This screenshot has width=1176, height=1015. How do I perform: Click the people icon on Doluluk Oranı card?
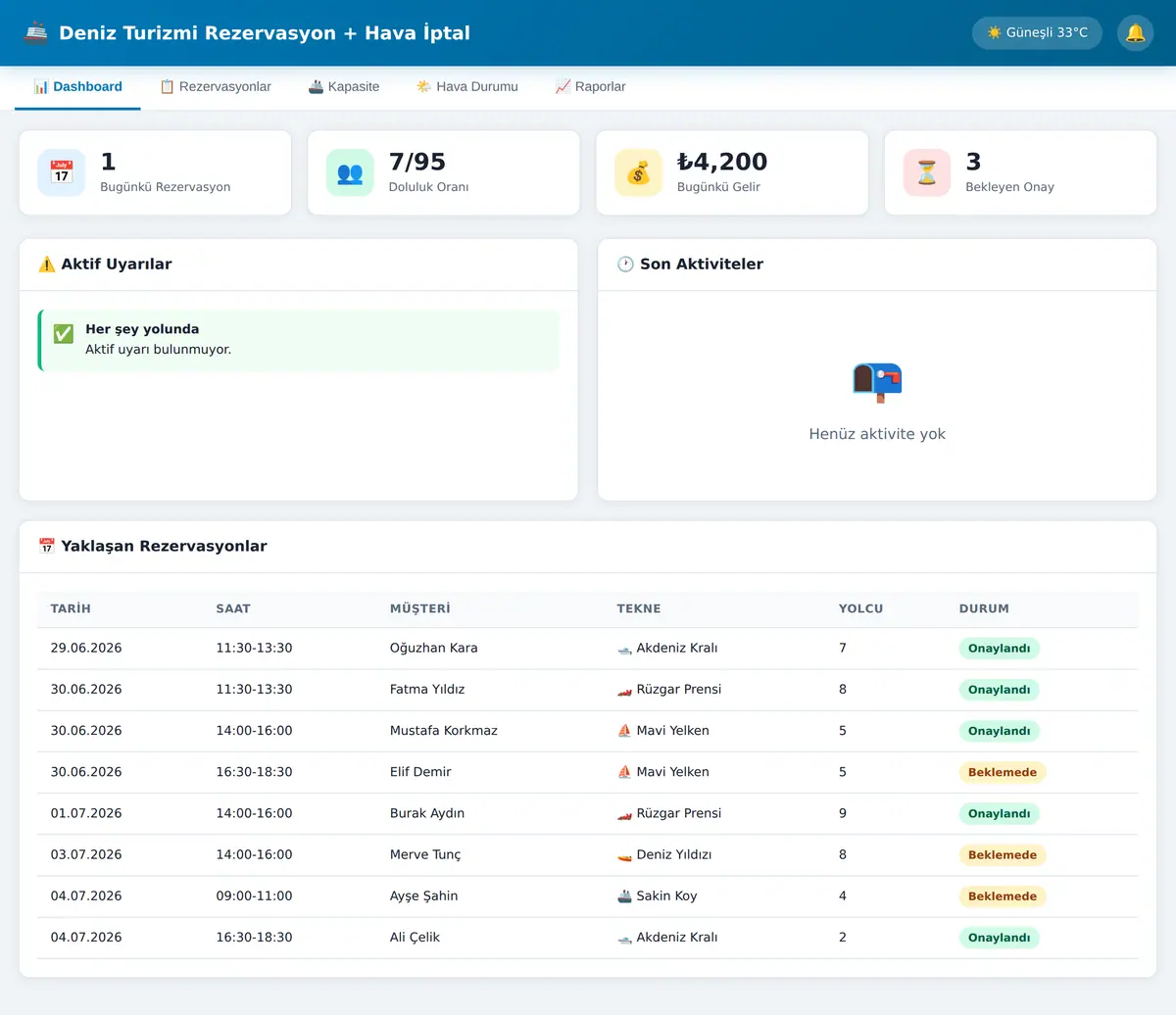point(350,172)
